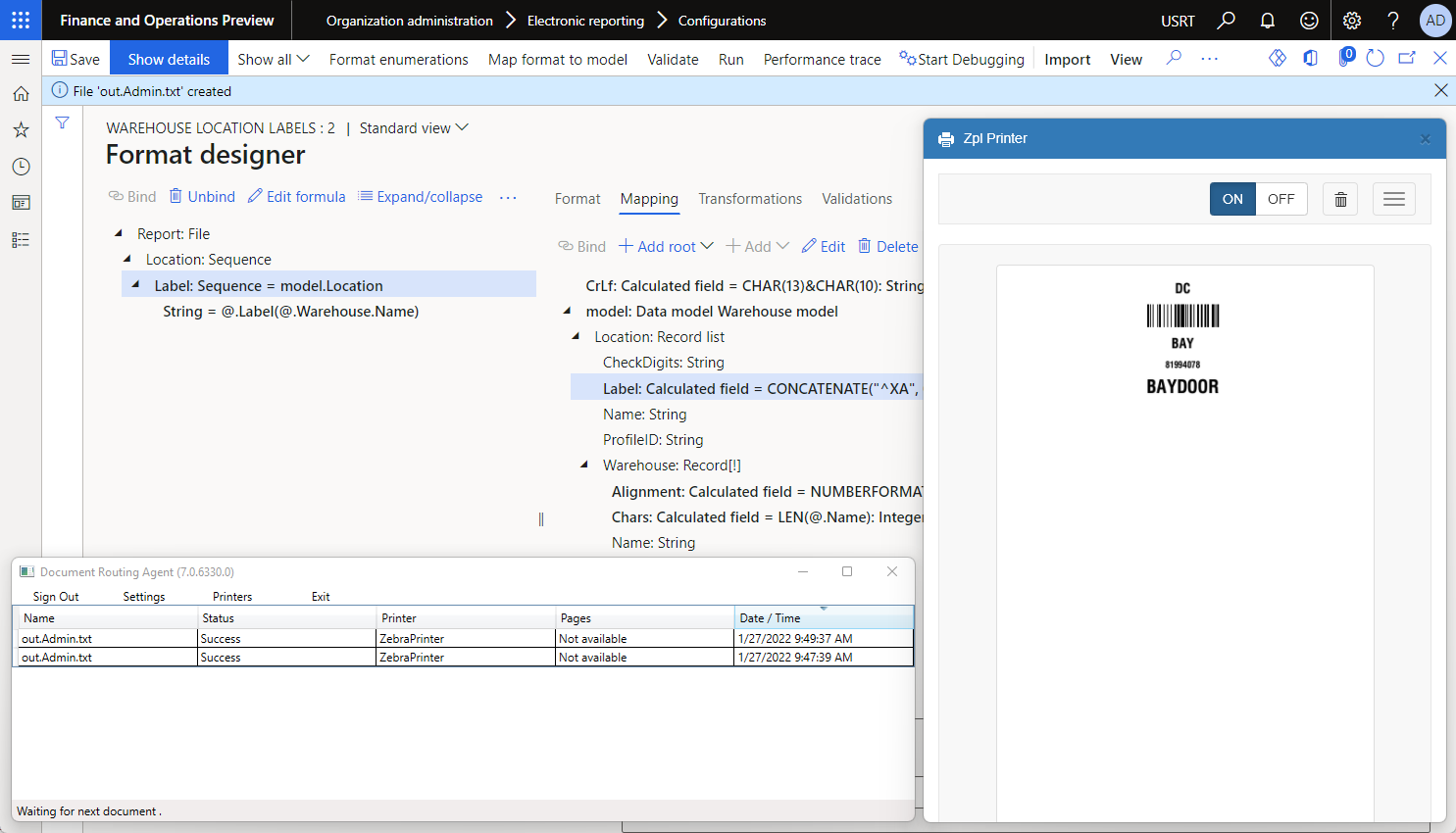Viewport: 1456px width, 833px height.
Task: Open in Office icon in action bar
Action: click(1310, 58)
